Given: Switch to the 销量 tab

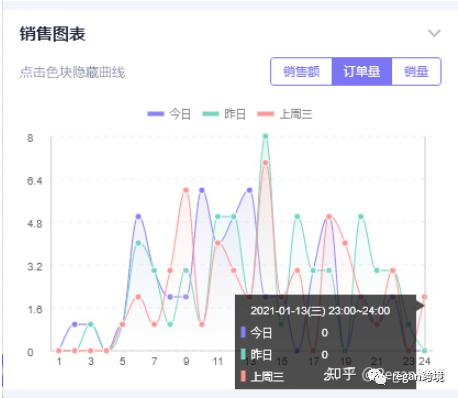Looking at the screenshot, I should coord(416,71).
